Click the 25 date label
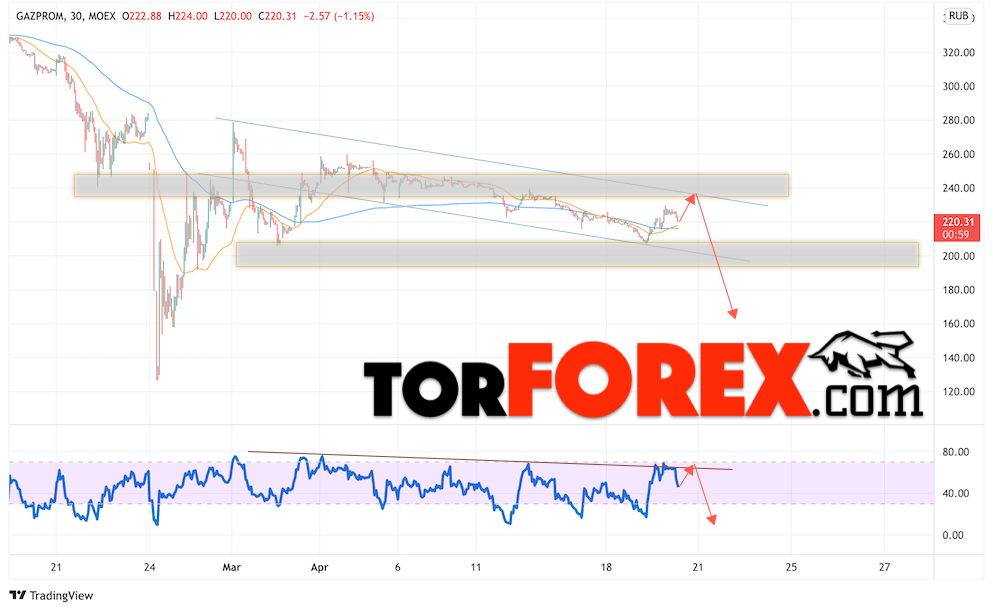The height and width of the screenshot is (611, 993). pos(791,567)
